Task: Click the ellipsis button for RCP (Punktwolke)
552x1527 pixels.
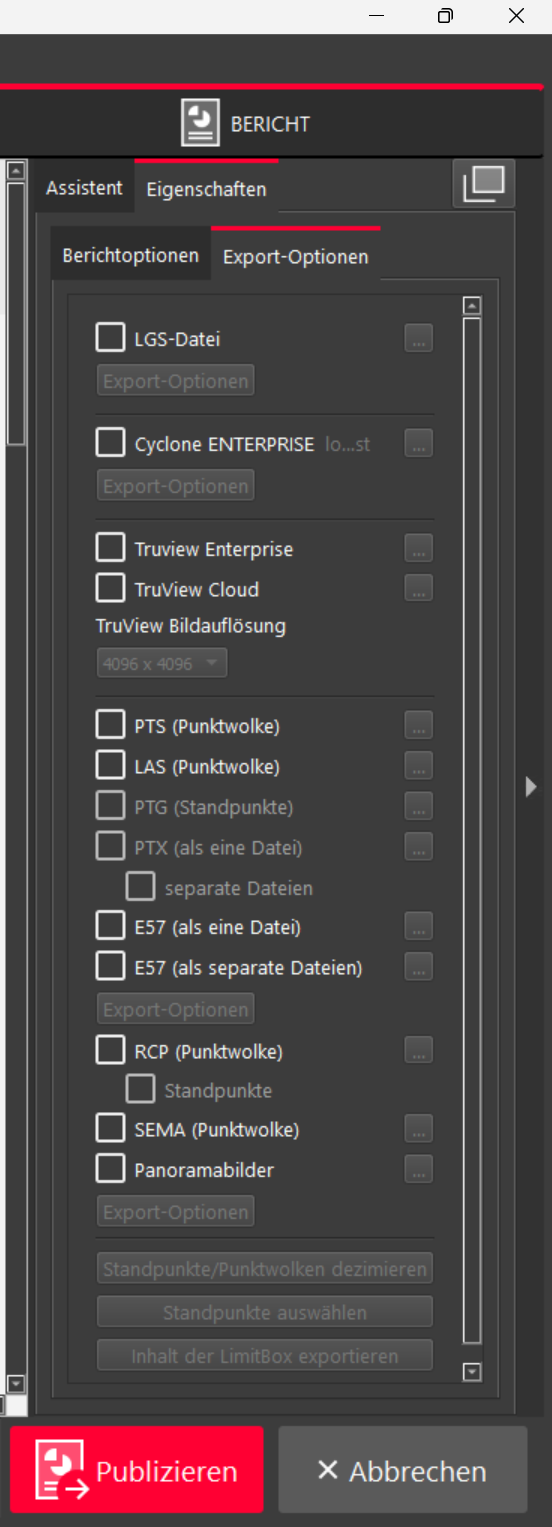Action: point(419,1051)
